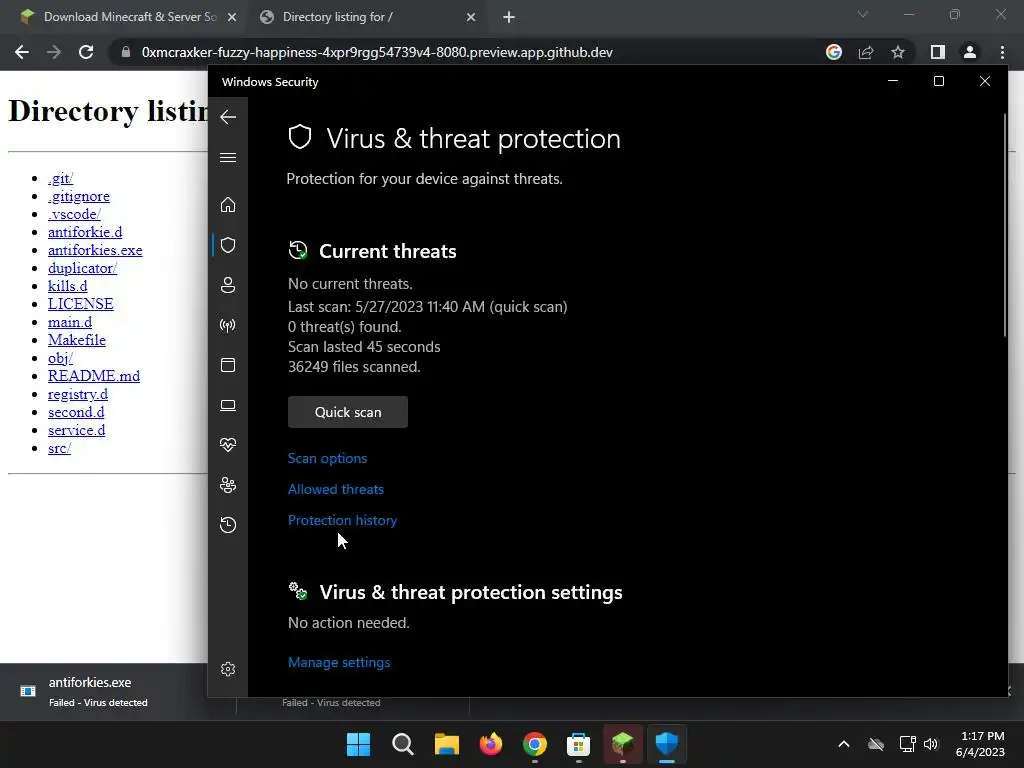This screenshot has width=1024, height=768.
Task: Start a Quick scan
Action: click(x=347, y=412)
